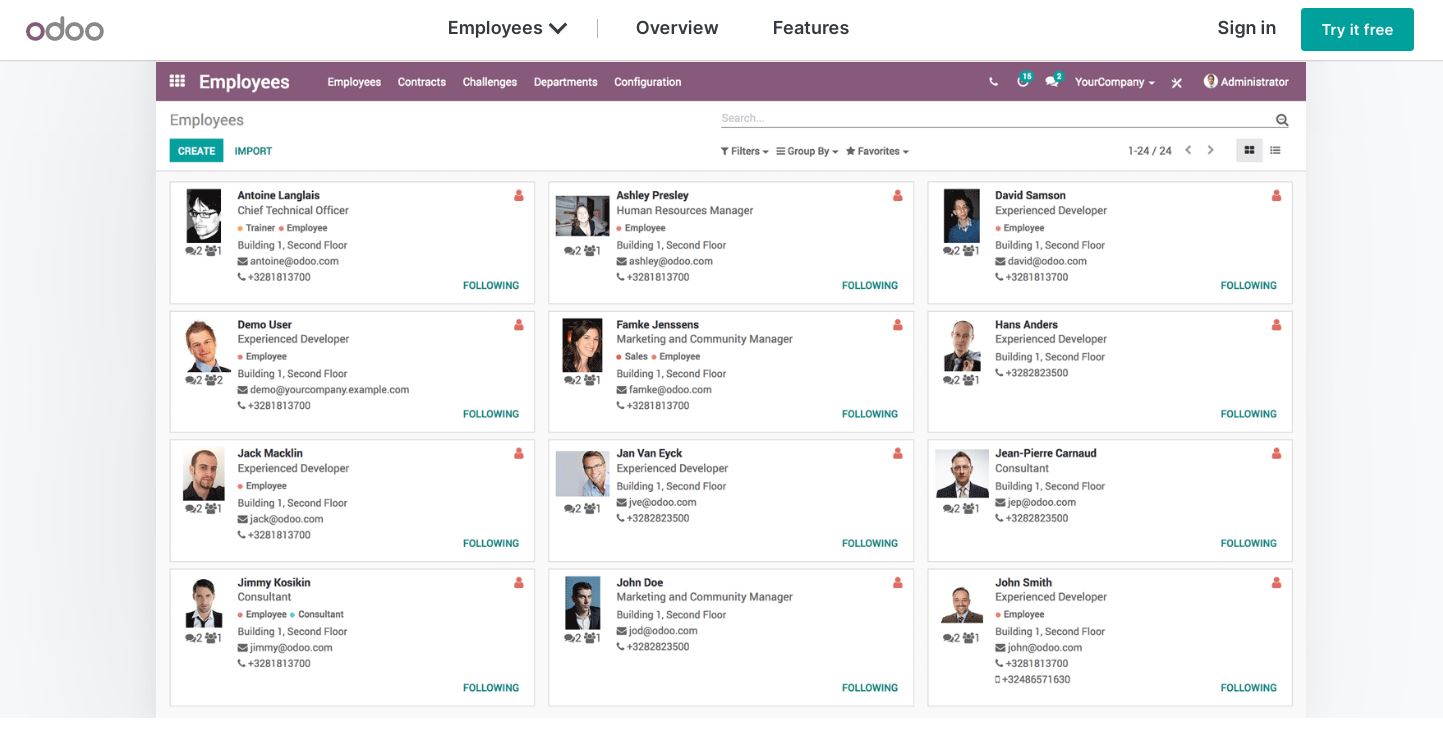This screenshot has width=1443, height=740.
Task: Open the Filters dropdown
Action: pos(745,152)
